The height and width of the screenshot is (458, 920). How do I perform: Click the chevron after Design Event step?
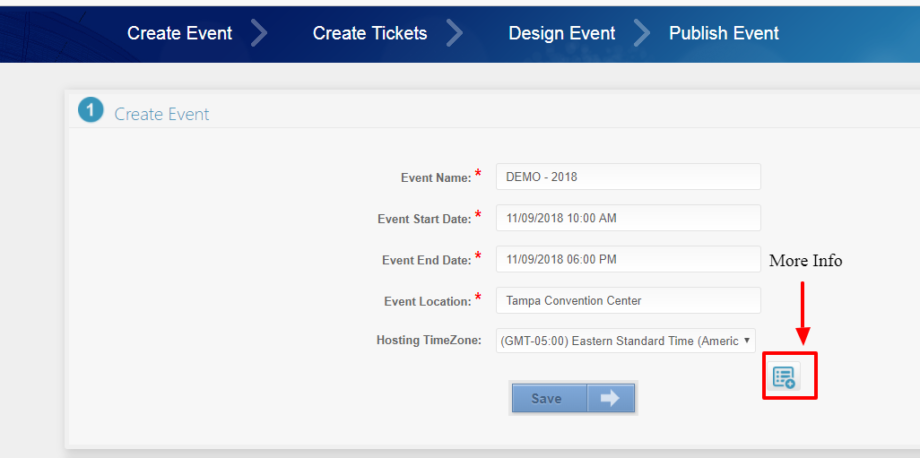pos(641,33)
